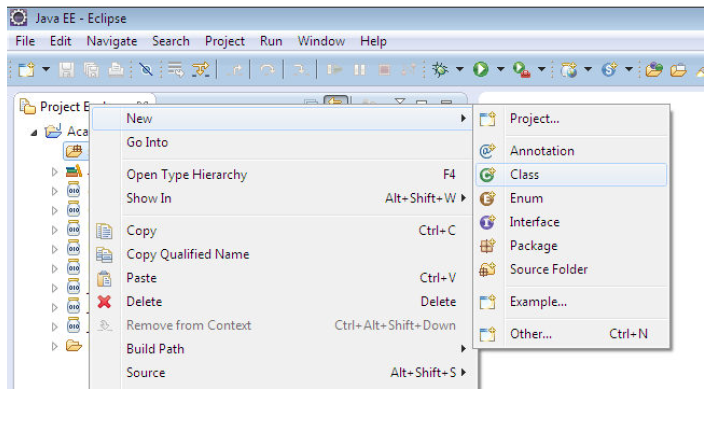Click the blue S web service icon
This screenshot has width=709, height=423.
pos(609,70)
